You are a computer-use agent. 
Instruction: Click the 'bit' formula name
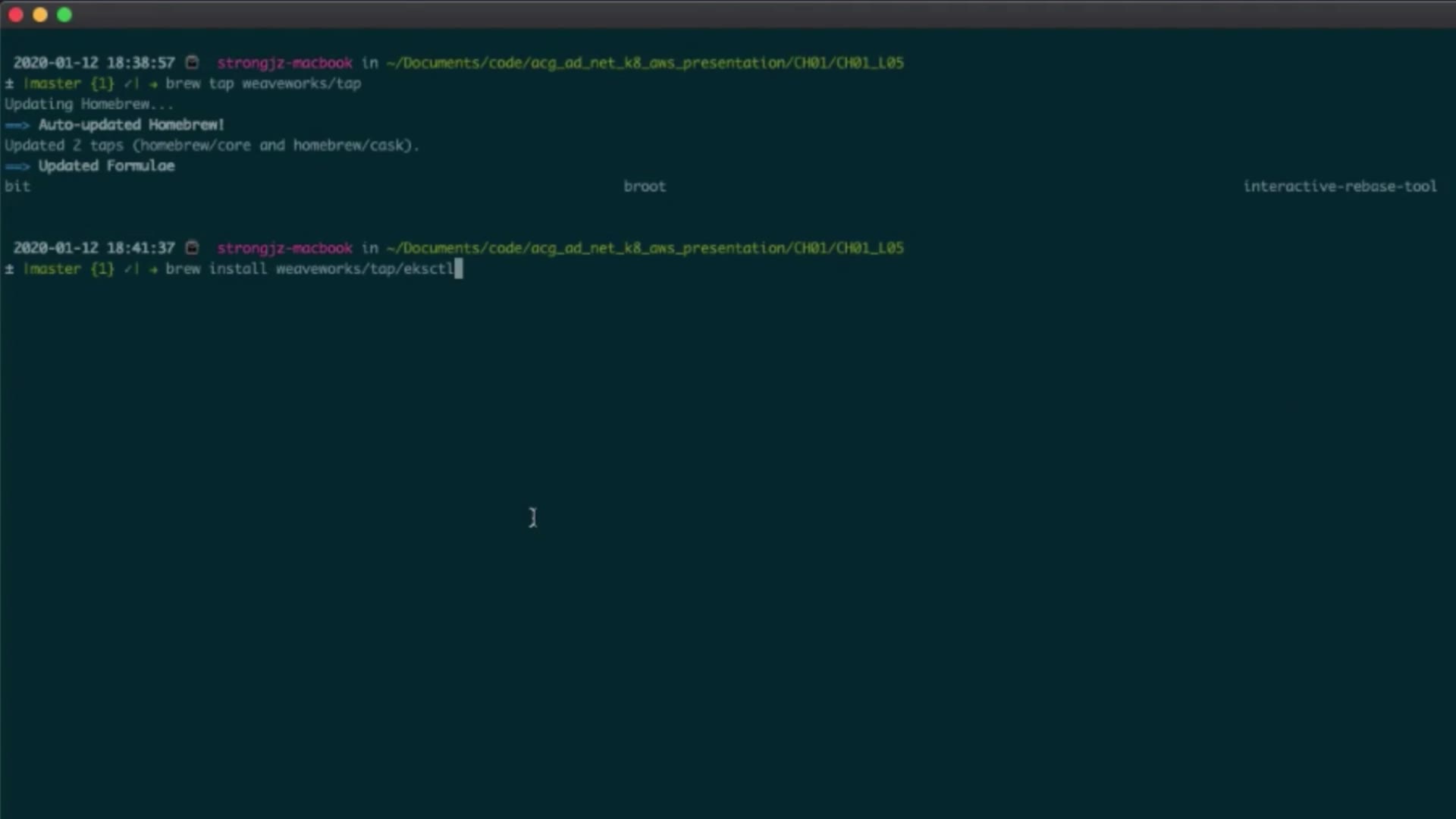17,187
